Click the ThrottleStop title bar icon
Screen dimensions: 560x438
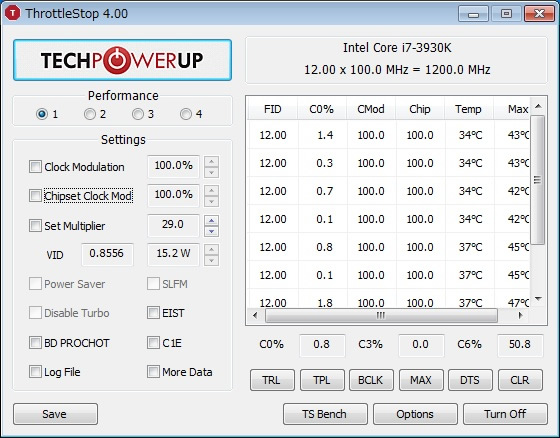(12, 13)
